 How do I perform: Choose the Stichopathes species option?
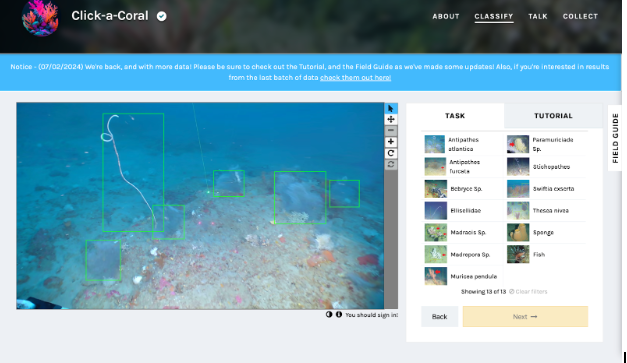(545, 167)
